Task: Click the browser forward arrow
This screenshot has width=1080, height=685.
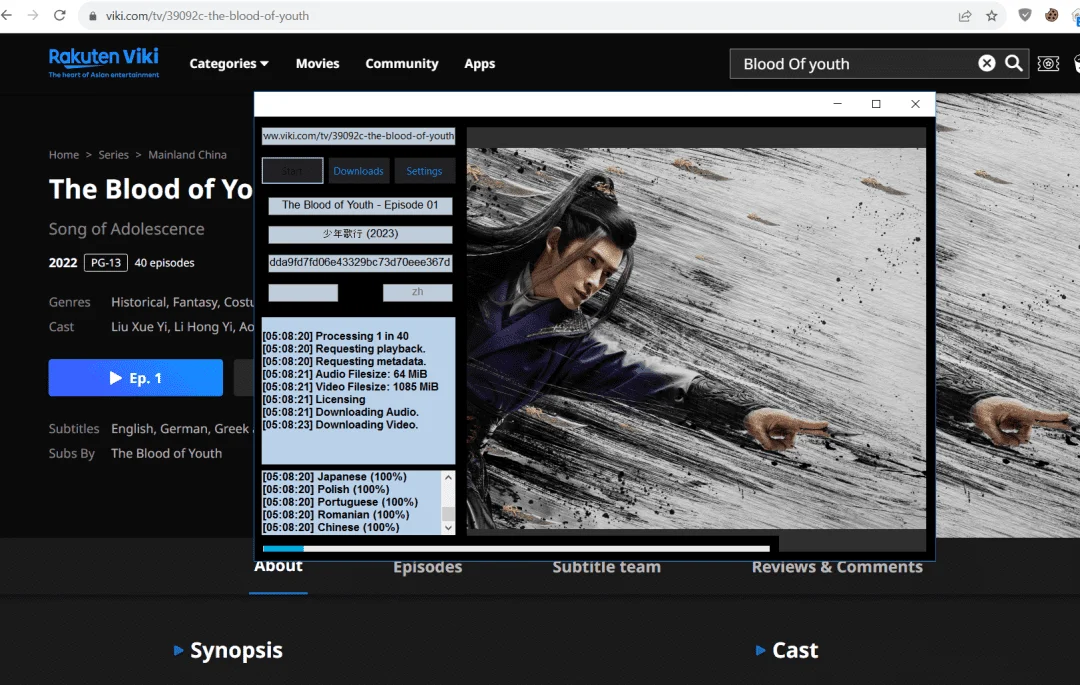Action: click(32, 15)
